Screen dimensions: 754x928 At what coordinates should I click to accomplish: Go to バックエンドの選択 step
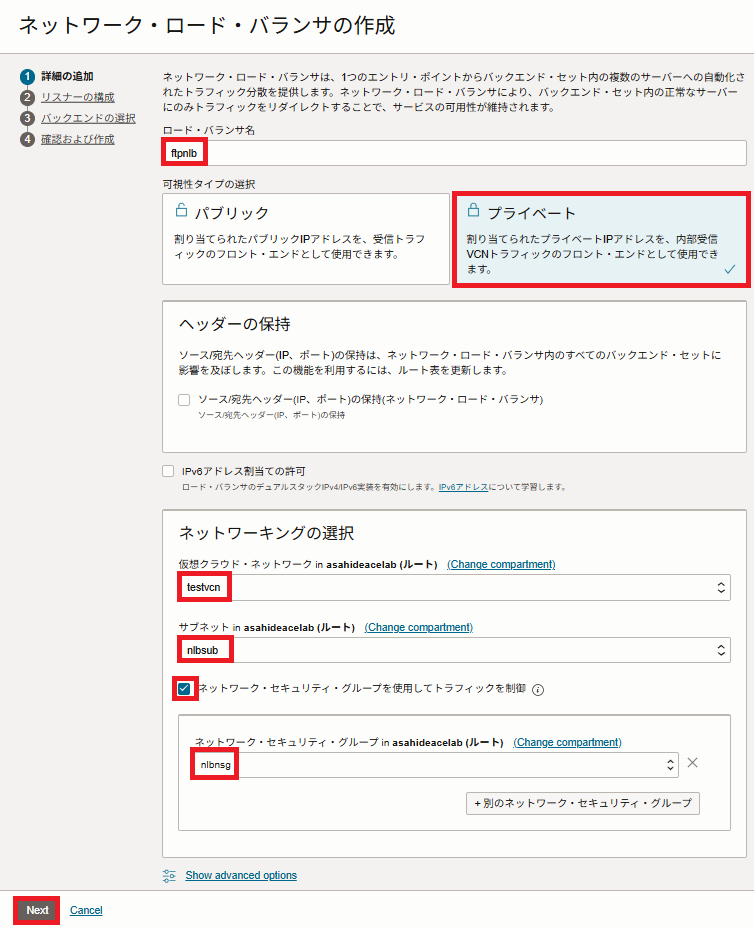88,118
